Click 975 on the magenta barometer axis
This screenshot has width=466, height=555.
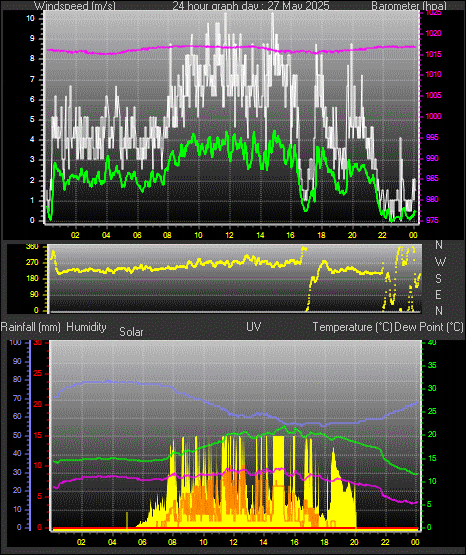[432, 220]
